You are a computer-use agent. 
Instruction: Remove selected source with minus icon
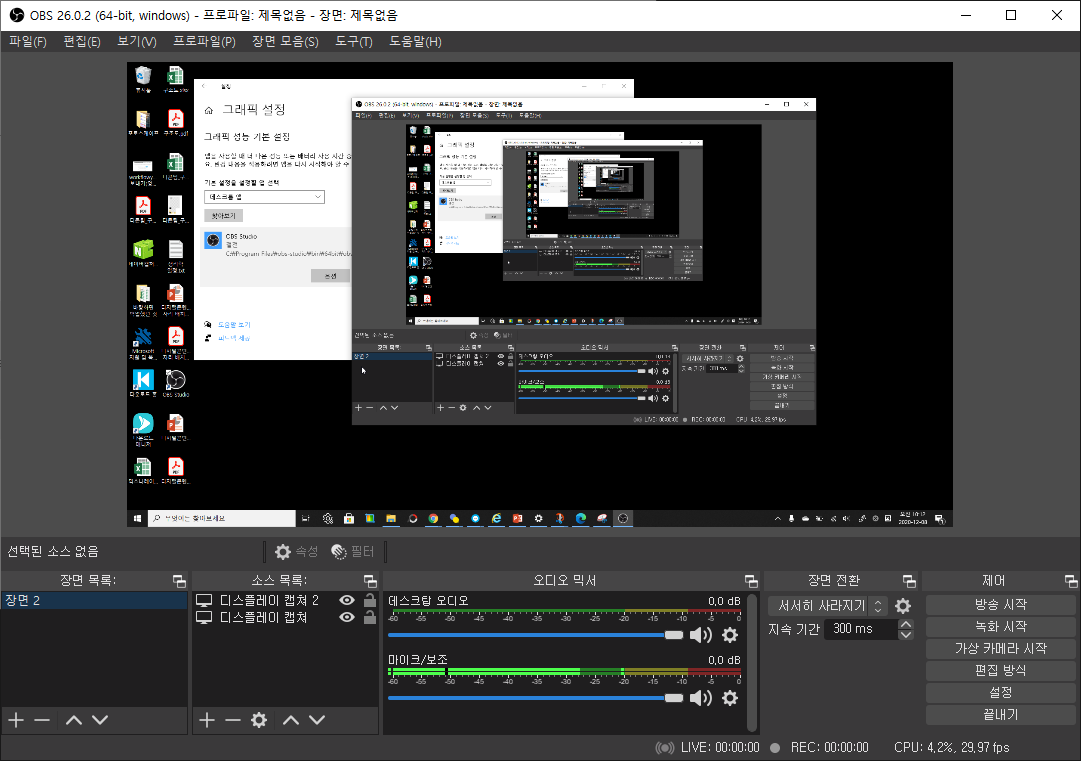click(233, 720)
